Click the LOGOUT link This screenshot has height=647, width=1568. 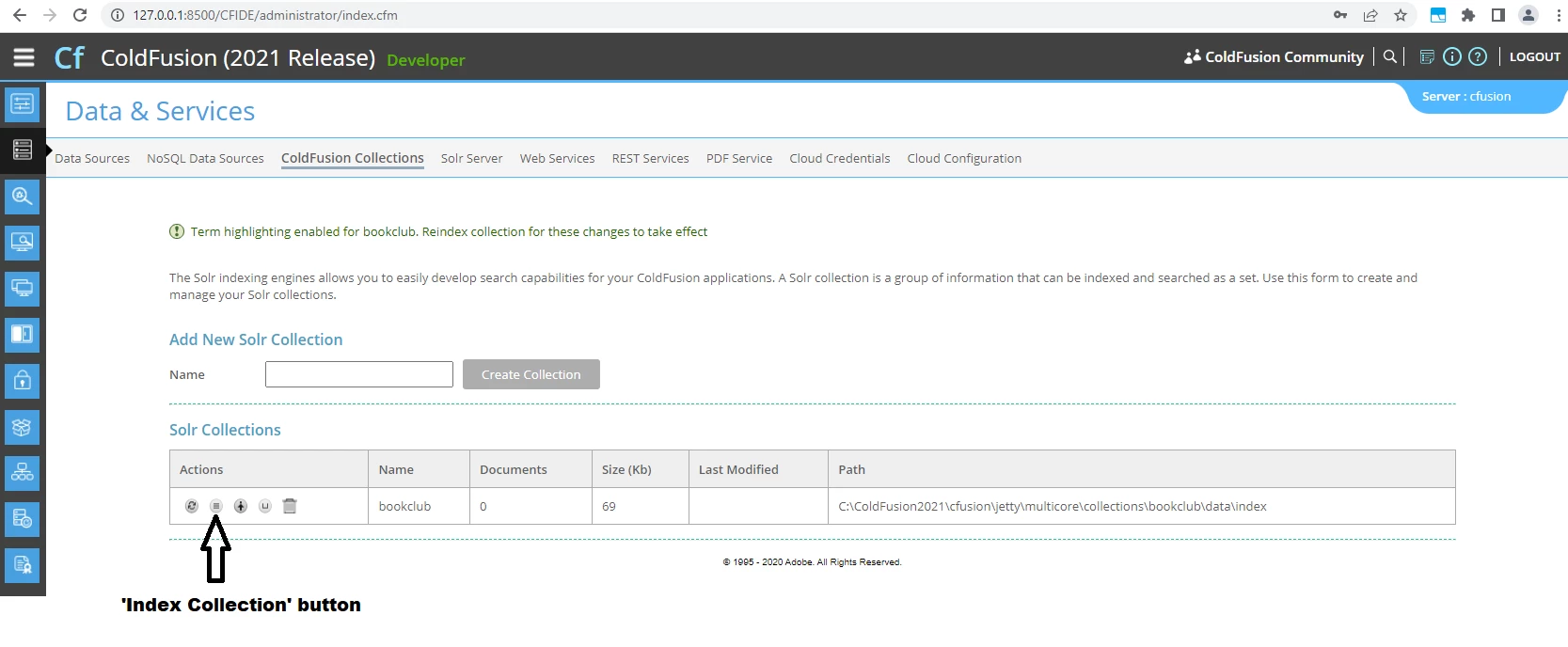click(x=1535, y=56)
